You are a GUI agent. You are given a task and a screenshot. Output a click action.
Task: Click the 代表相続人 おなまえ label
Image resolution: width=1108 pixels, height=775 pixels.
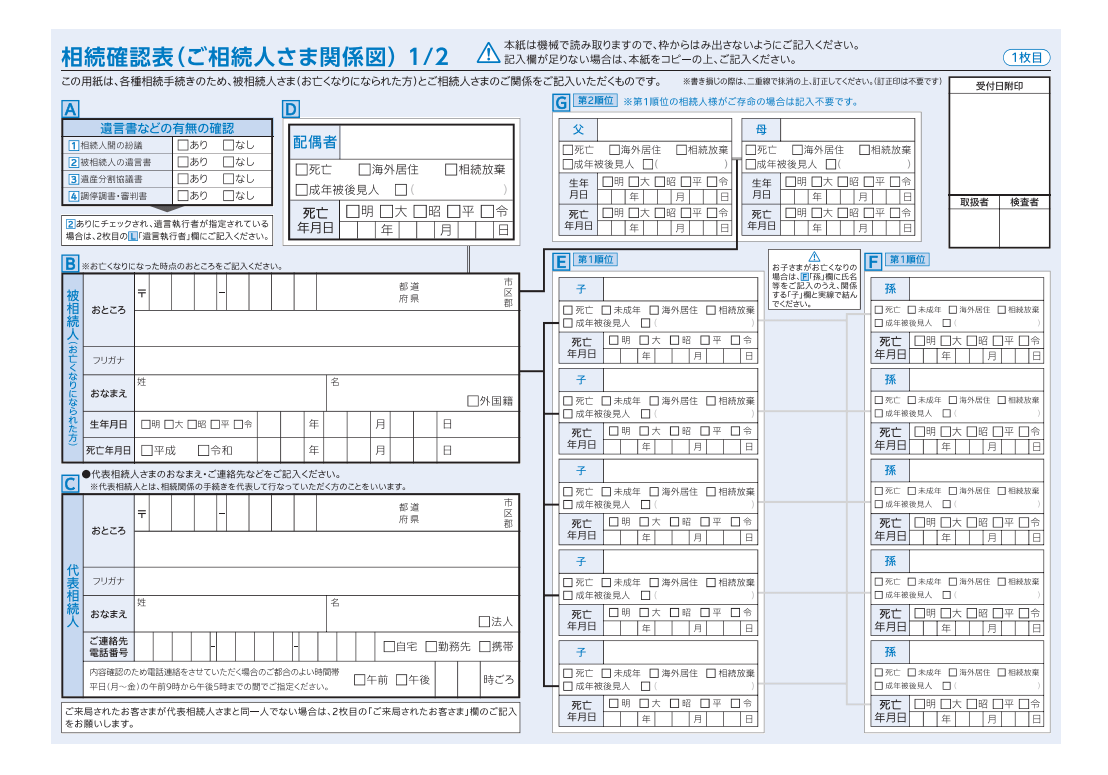point(108,614)
